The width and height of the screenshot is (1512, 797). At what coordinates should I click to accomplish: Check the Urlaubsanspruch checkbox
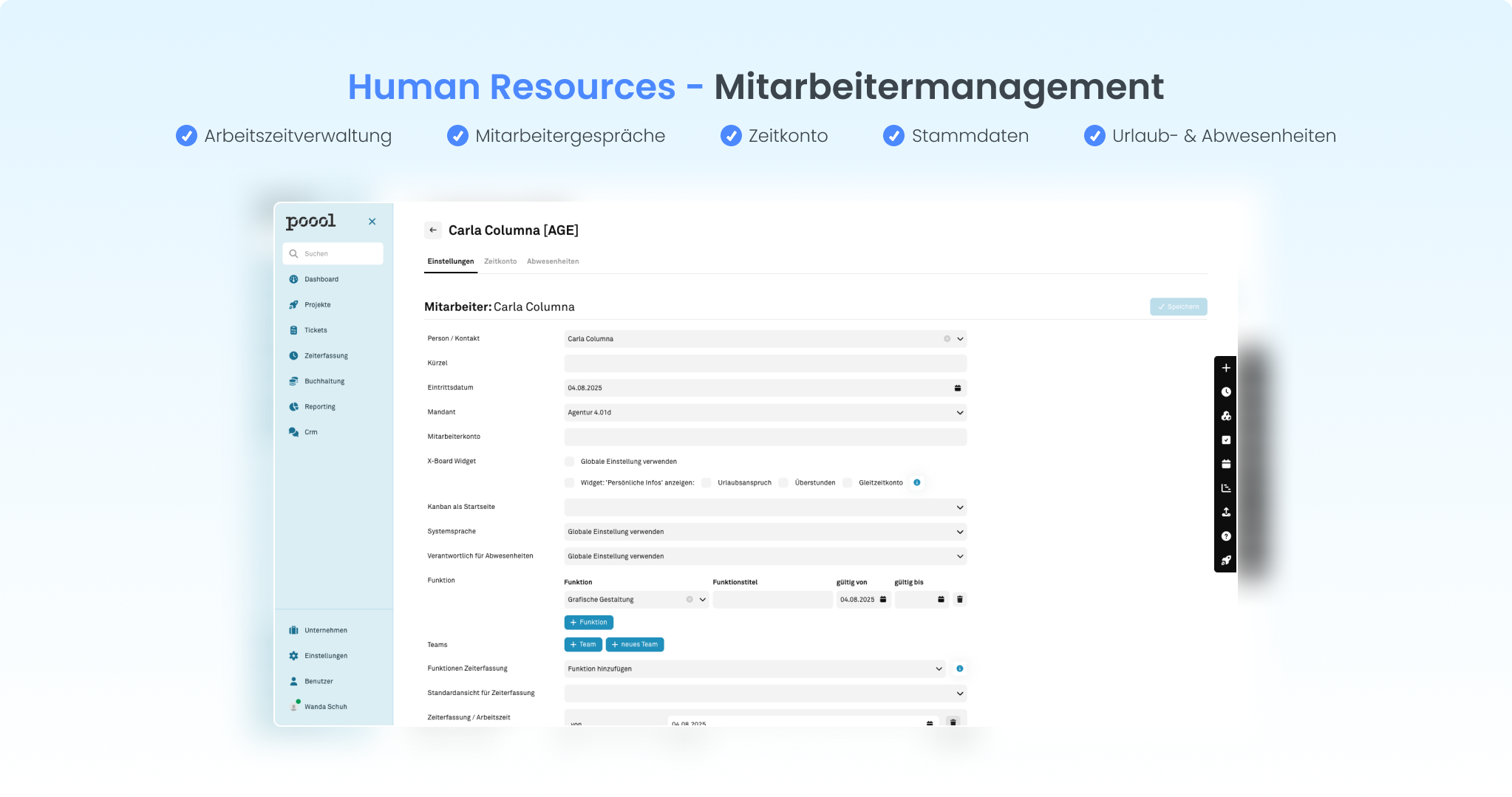point(706,482)
